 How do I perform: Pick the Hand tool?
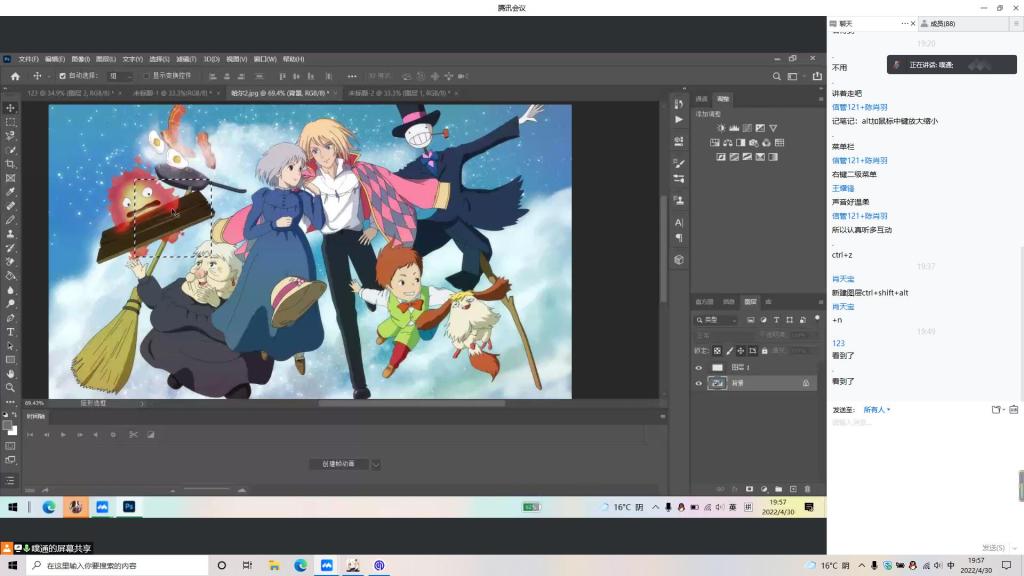[x=11, y=374]
